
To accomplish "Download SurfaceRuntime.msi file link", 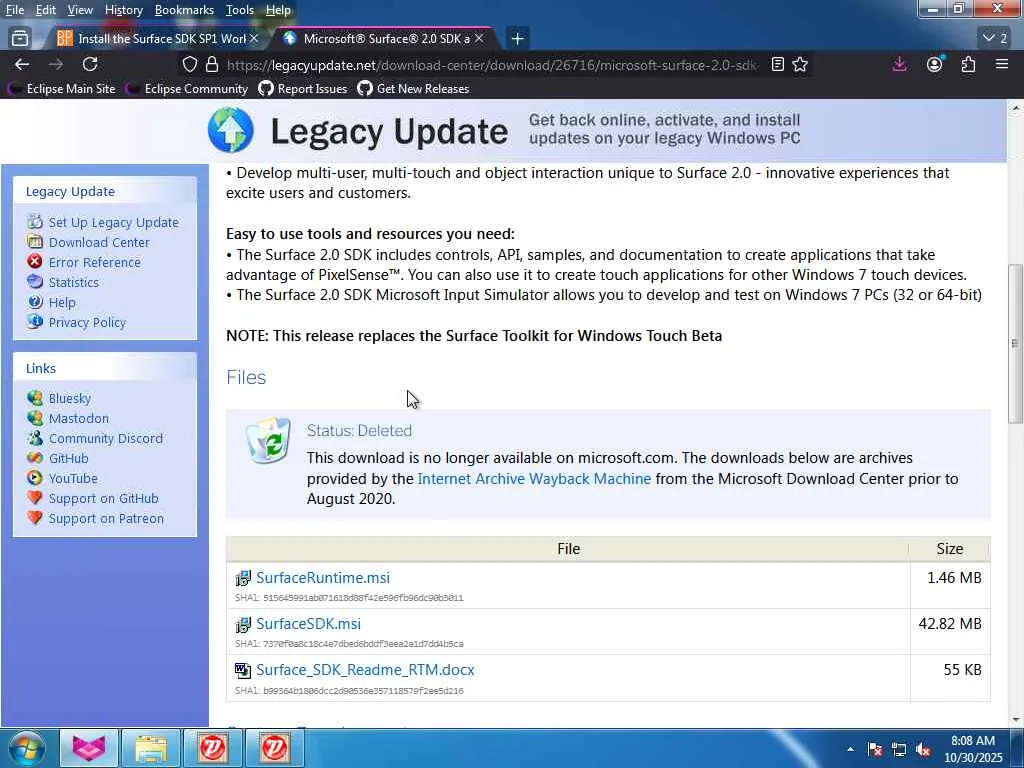I will (323, 578).
